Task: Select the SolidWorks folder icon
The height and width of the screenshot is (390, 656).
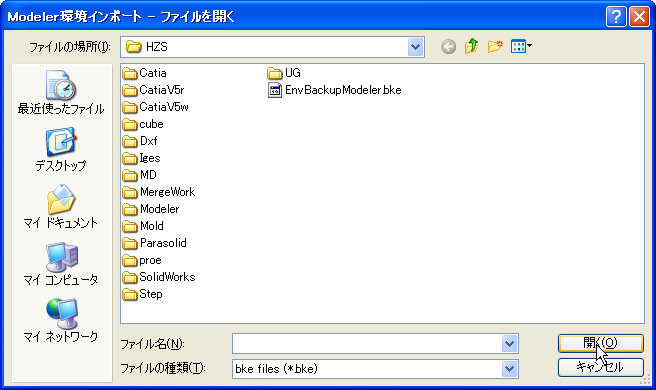Action: tap(130, 277)
